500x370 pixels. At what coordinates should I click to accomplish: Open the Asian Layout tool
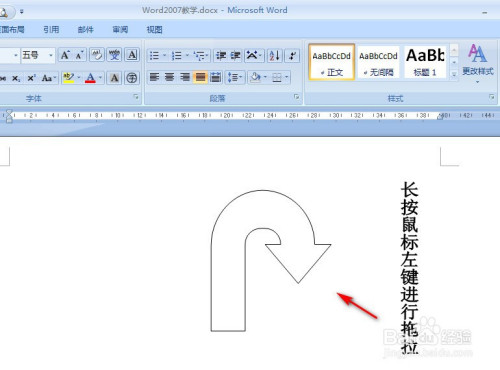click(x=254, y=56)
